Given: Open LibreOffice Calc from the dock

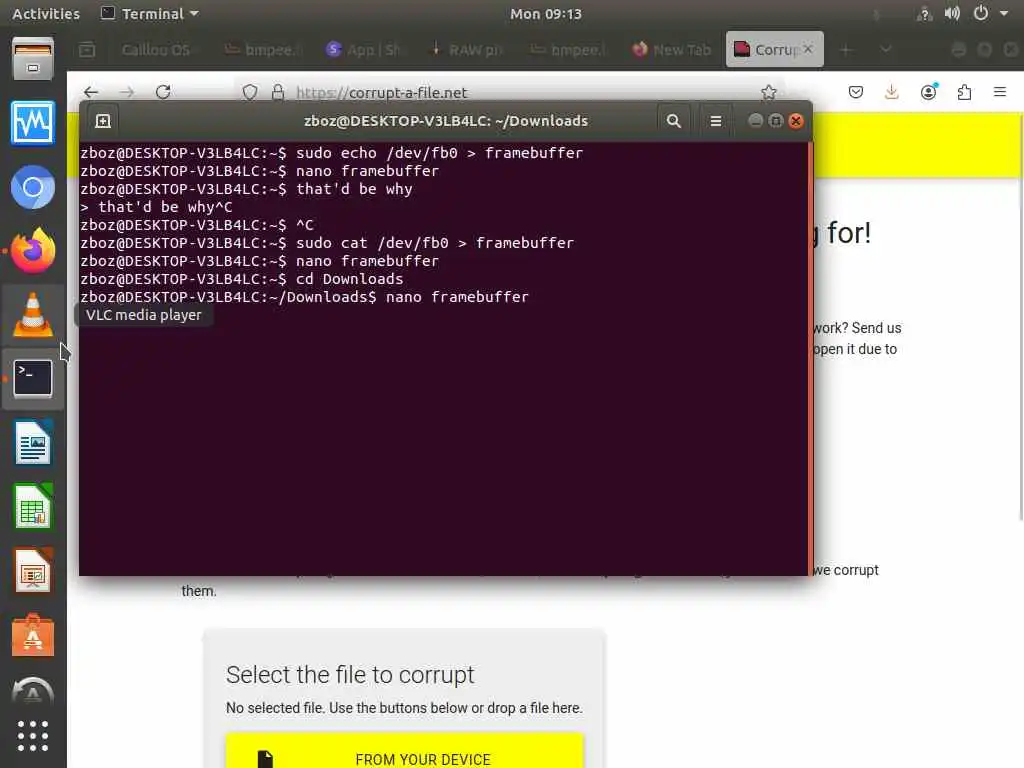Looking at the screenshot, I should pos(33,507).
